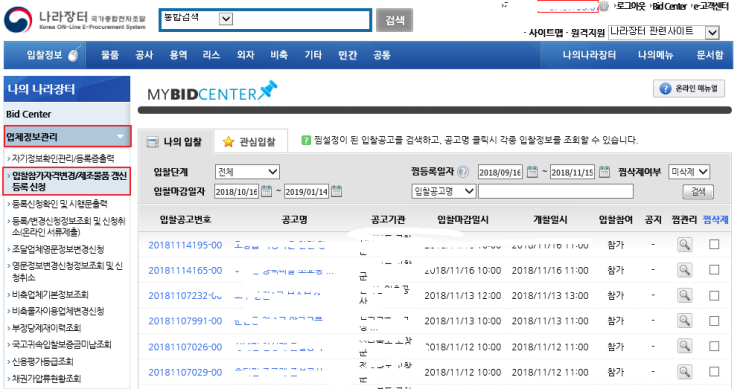Viewport: 743px width, 389px height.
Task: Click magnifier icon for bid 20181107232-00
Action: 684,296
